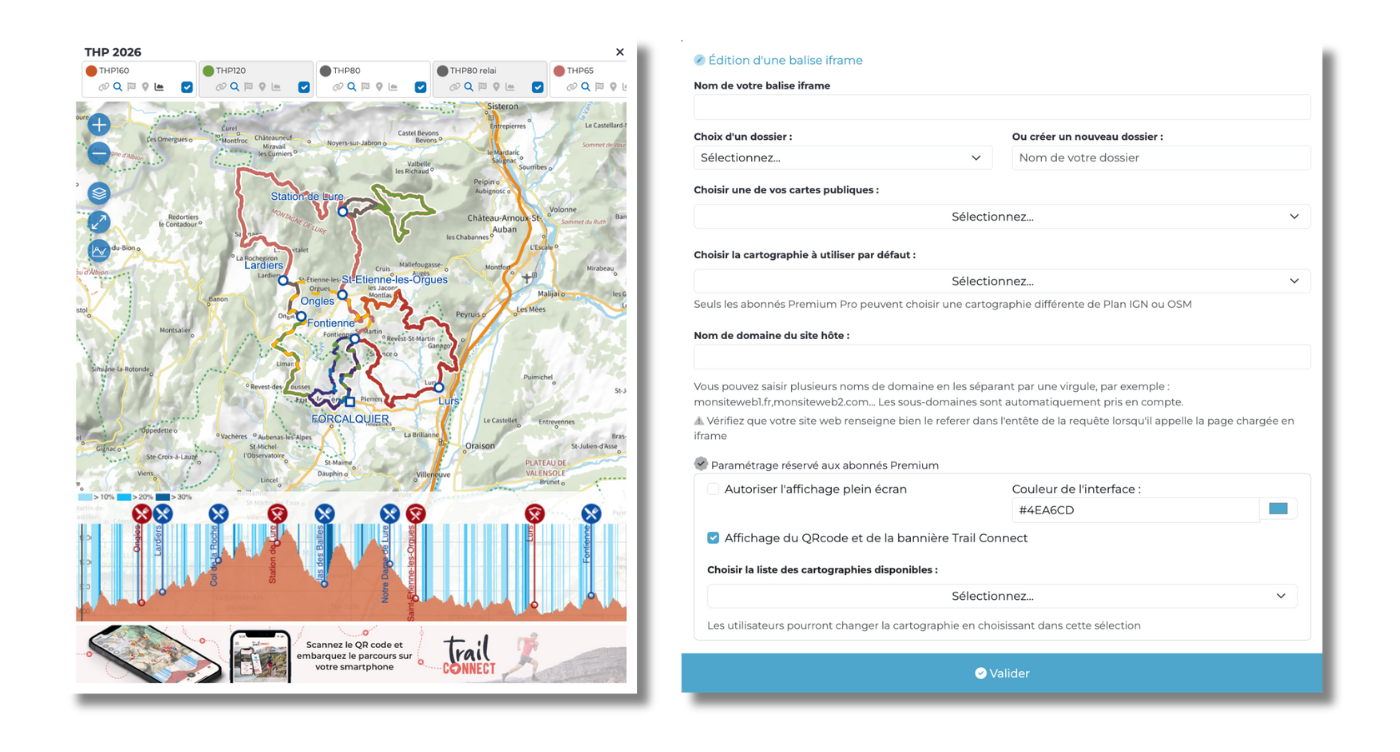Select the THP80 relai track tab
Screen dimensions: 1400x752
click(478, 71)
